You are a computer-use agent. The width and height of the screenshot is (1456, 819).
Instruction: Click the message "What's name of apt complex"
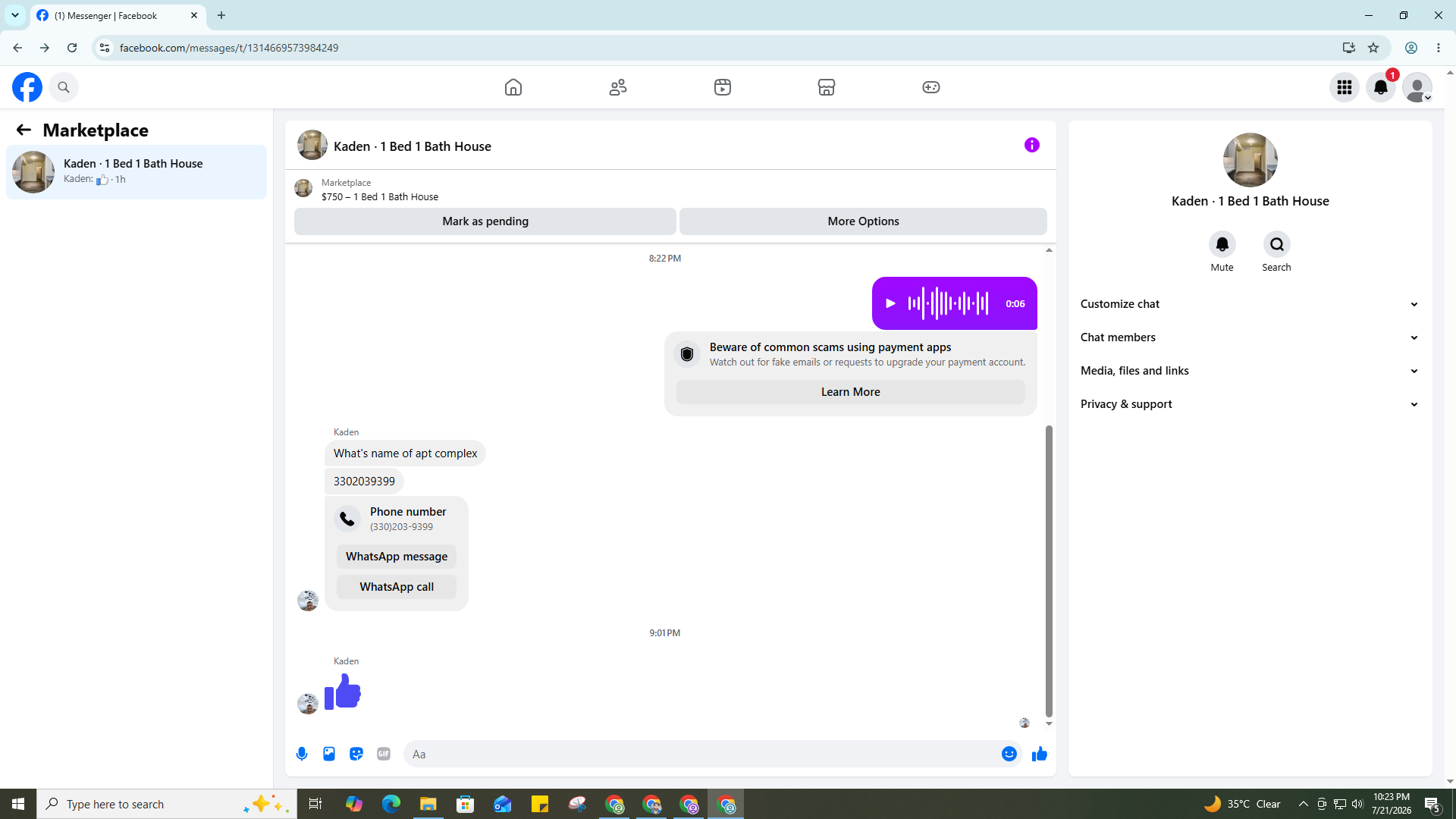[405, 453]
